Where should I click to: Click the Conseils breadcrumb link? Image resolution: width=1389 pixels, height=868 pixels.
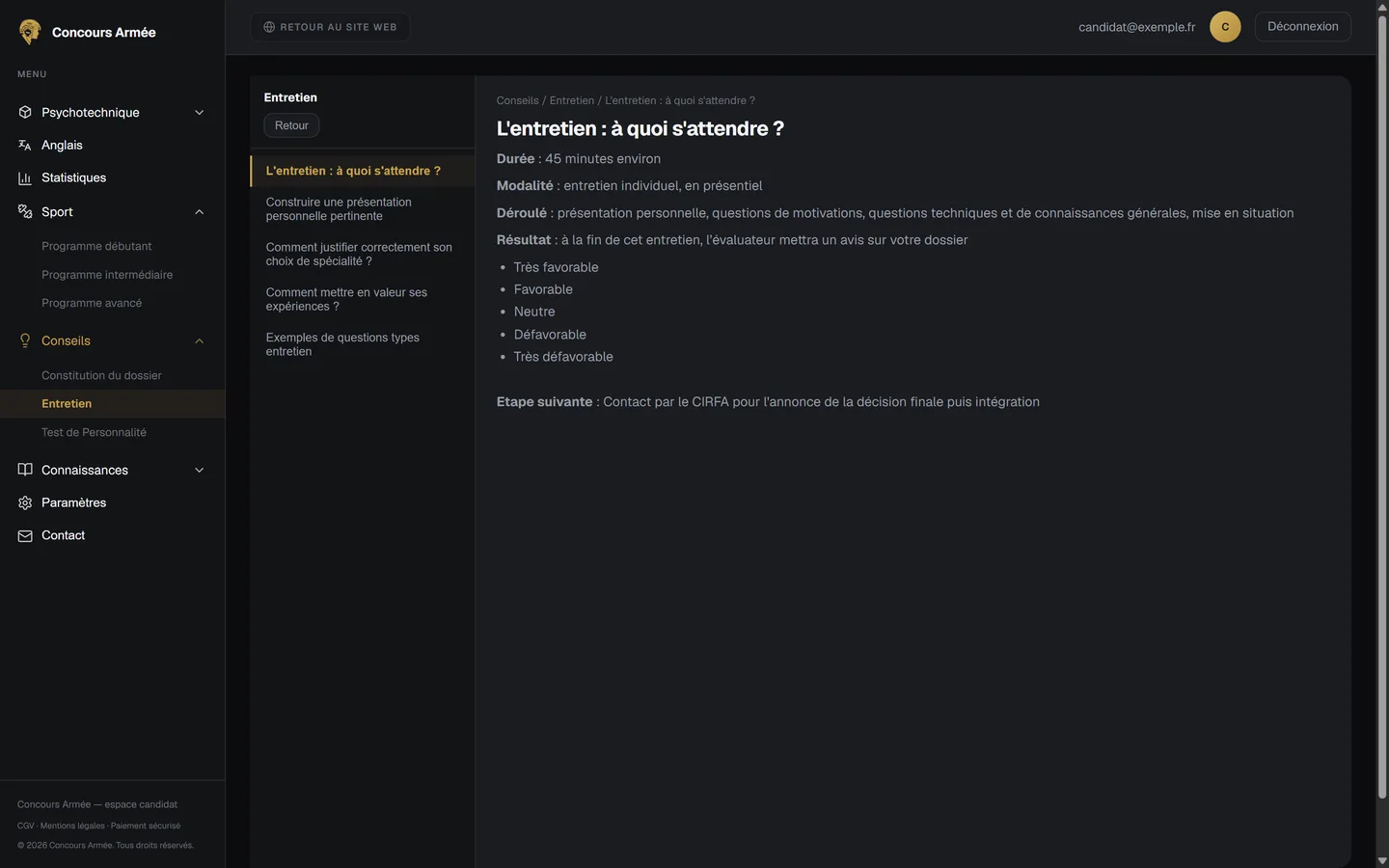518,100
